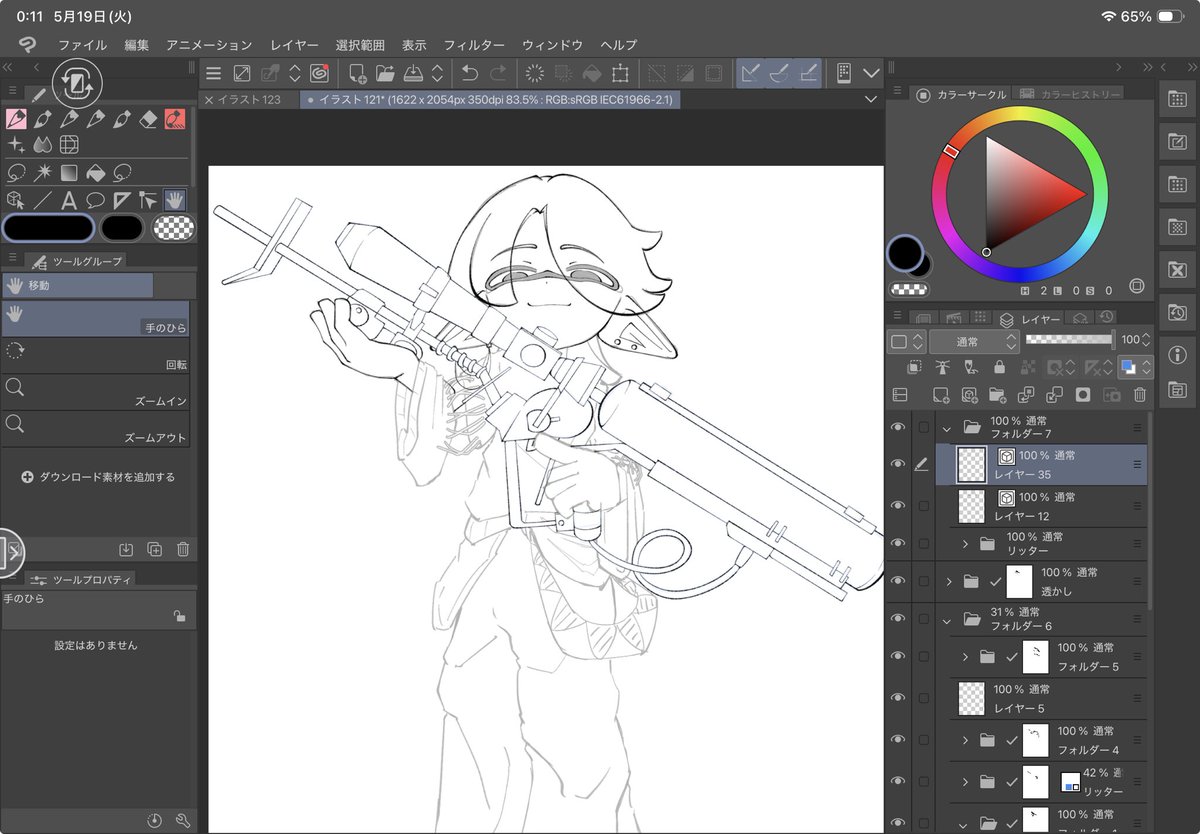The image size is (1200, 834).
Task: Select the Fill bucket tool
Action: [96, 172]
